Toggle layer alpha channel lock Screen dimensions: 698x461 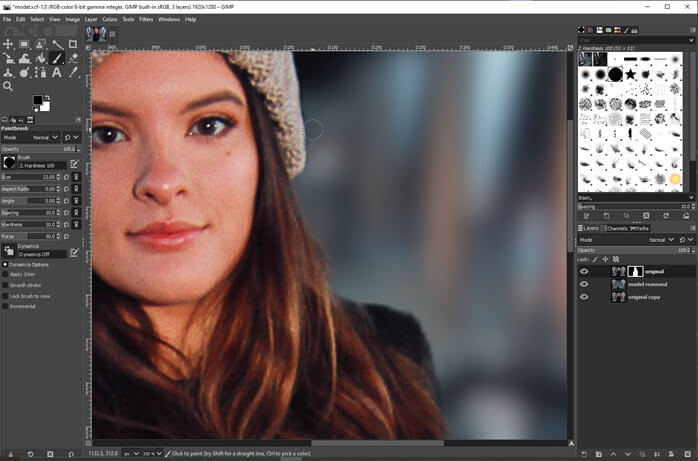click(616, 259)
